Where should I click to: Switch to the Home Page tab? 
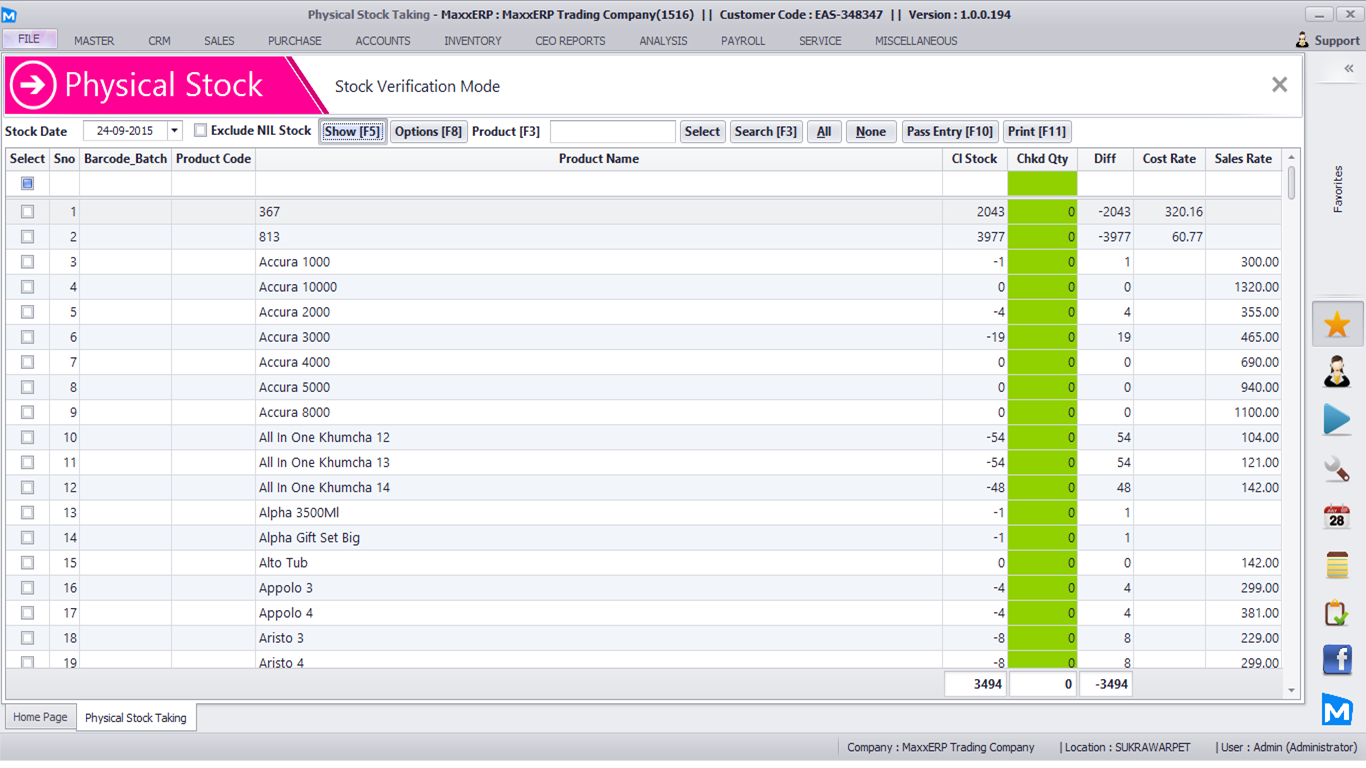41,717
